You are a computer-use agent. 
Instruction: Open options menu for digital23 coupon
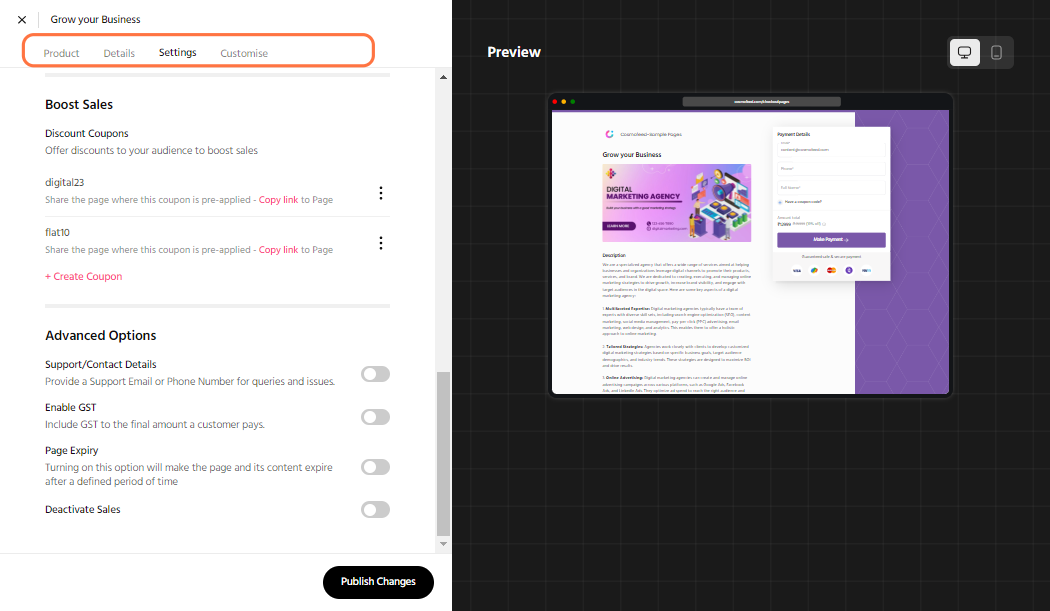point(381,193)
